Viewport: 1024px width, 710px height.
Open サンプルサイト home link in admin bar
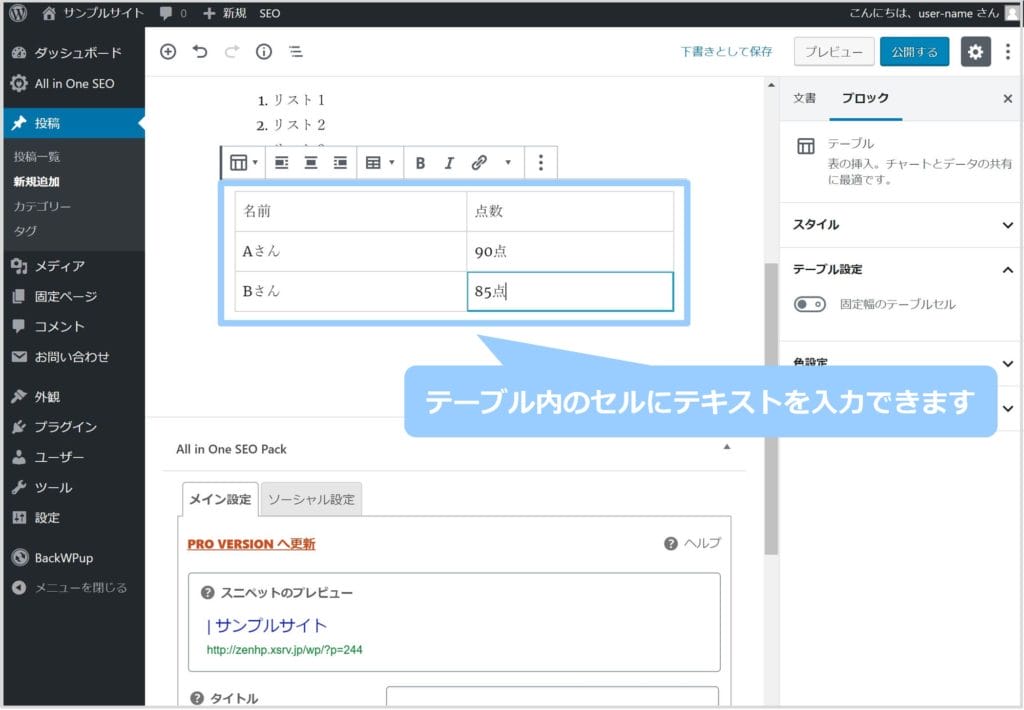[93, 13]
